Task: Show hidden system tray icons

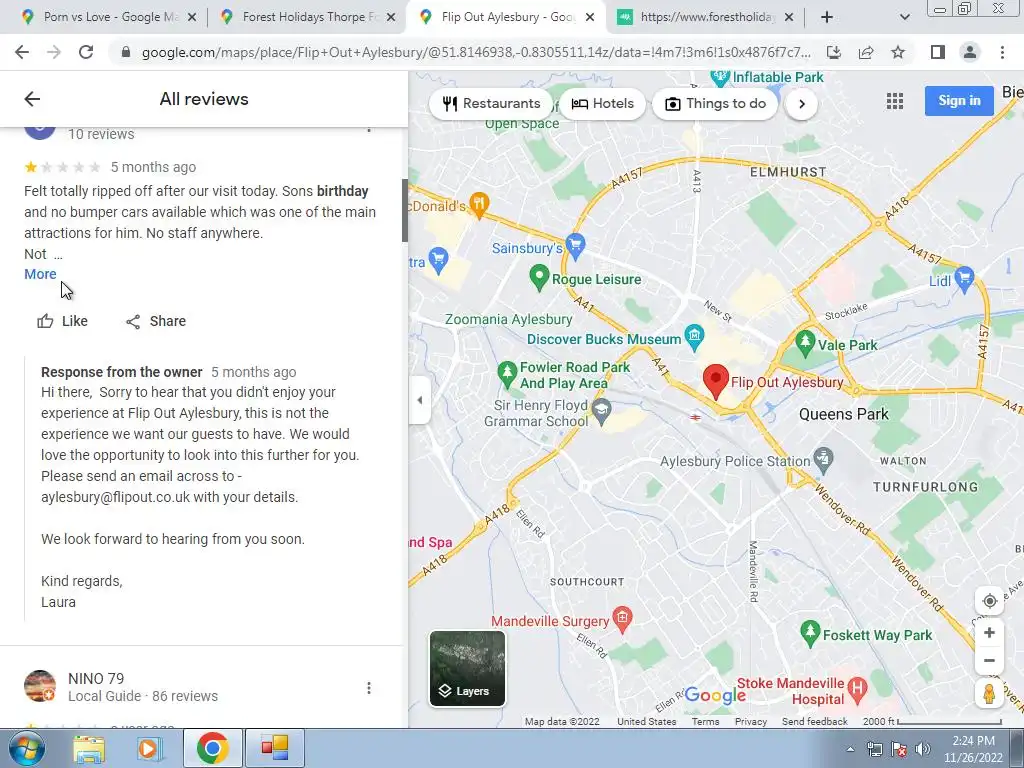Action: coord(850,750)
